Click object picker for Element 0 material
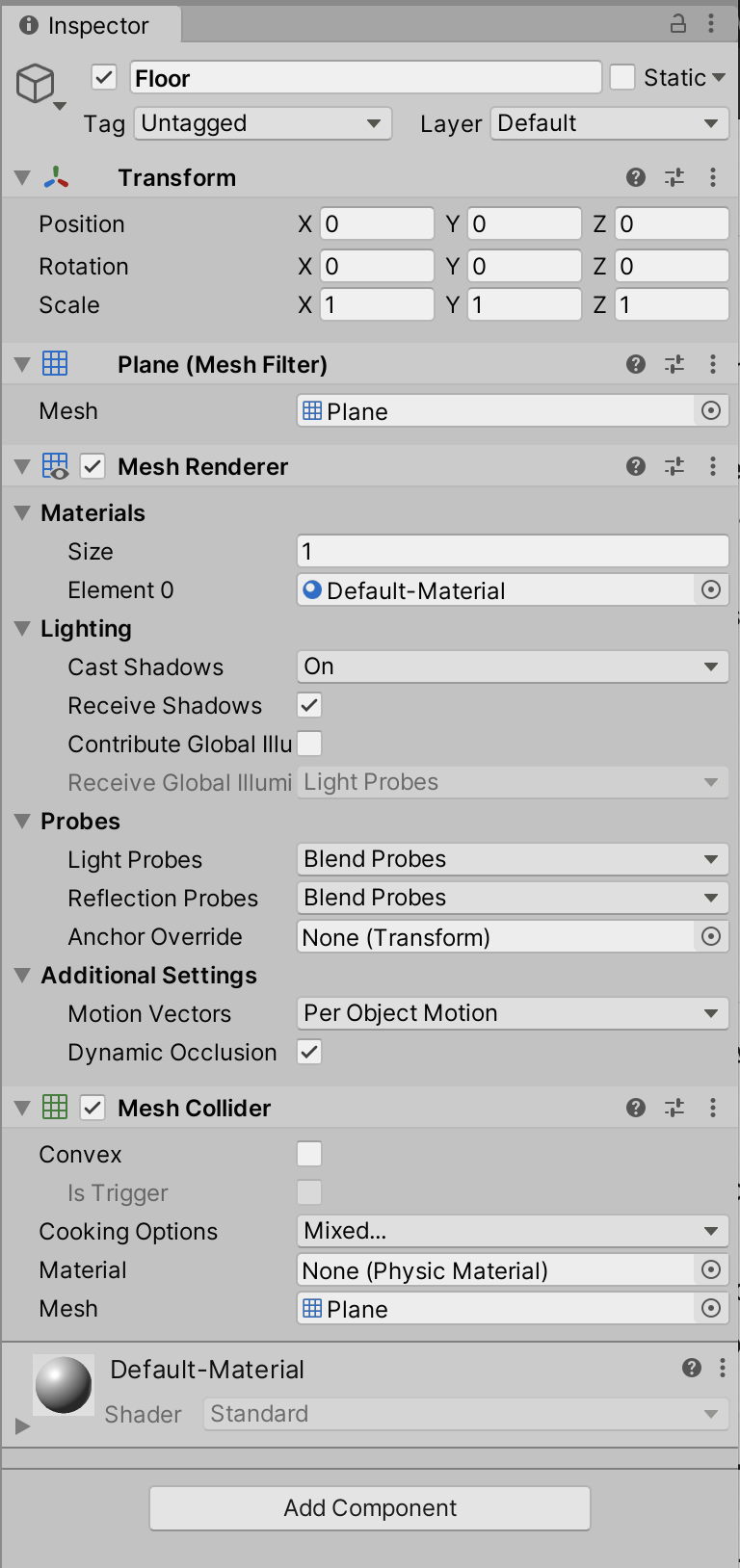The image size is (740, 1568). [711, 589]
